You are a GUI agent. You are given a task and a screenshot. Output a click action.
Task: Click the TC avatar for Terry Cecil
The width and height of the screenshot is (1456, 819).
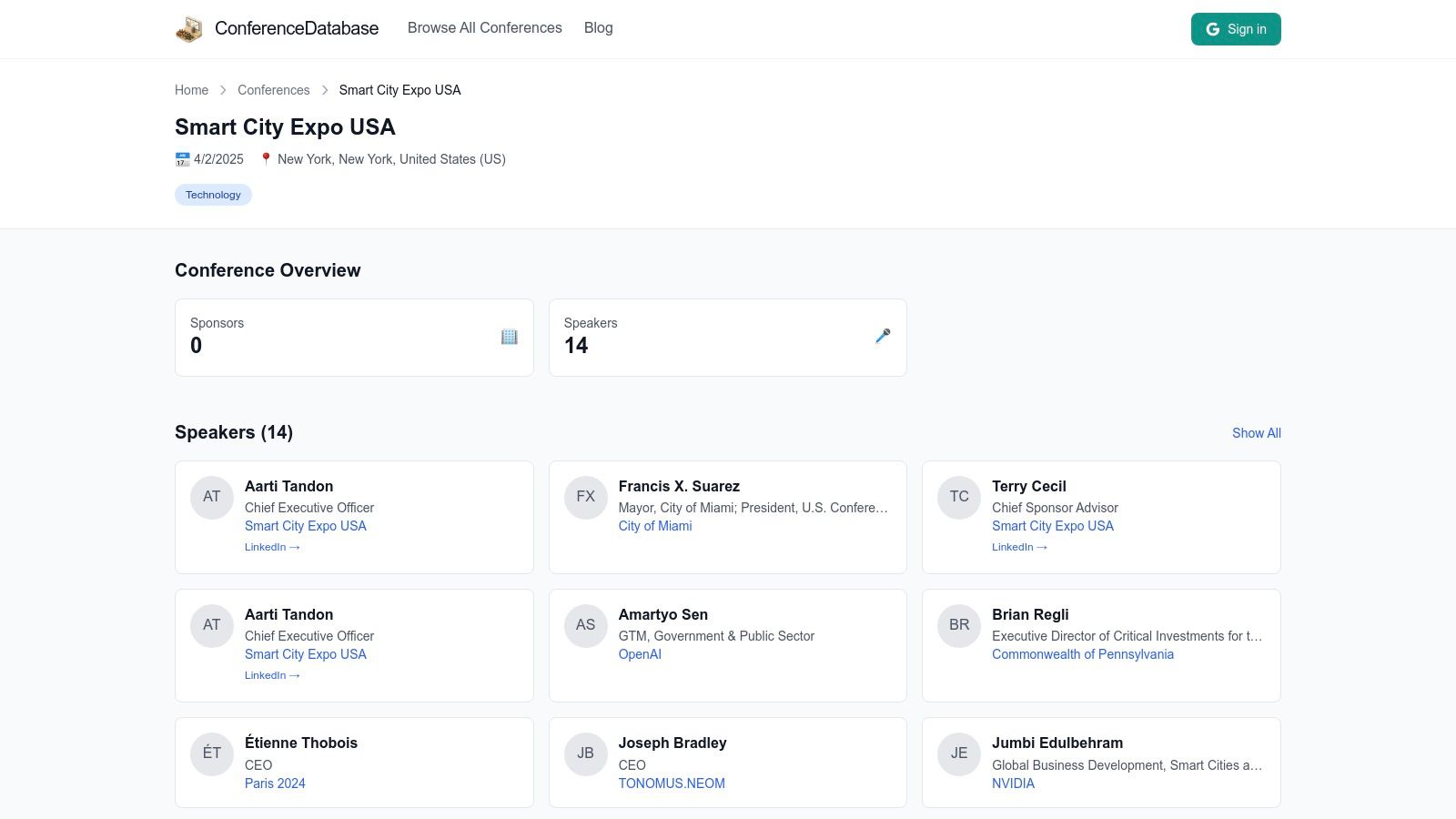[959, 497]
